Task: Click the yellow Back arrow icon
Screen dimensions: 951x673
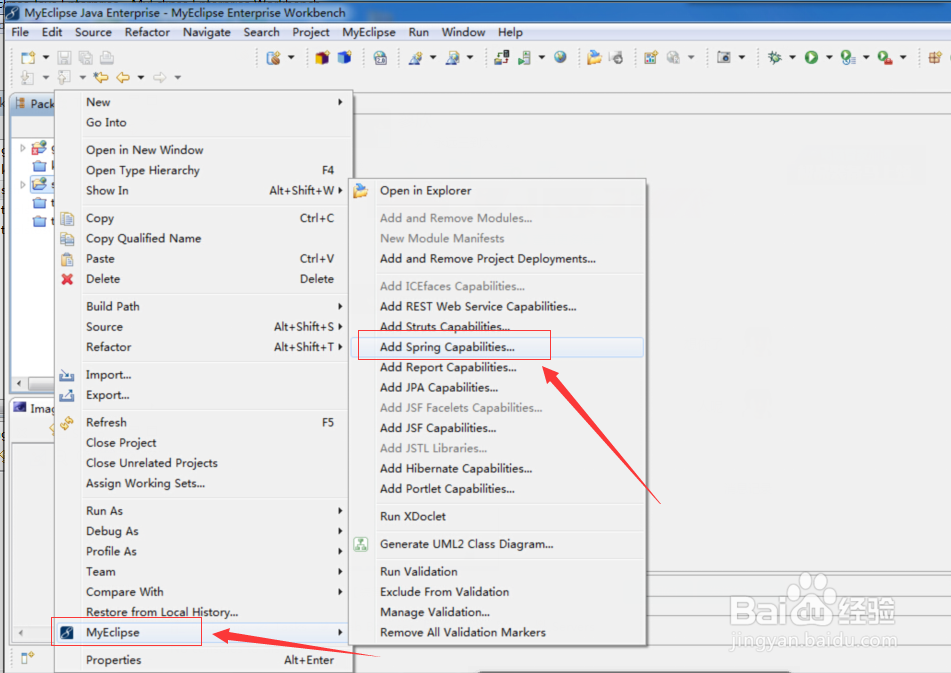Action: click(x=123, y=77)
